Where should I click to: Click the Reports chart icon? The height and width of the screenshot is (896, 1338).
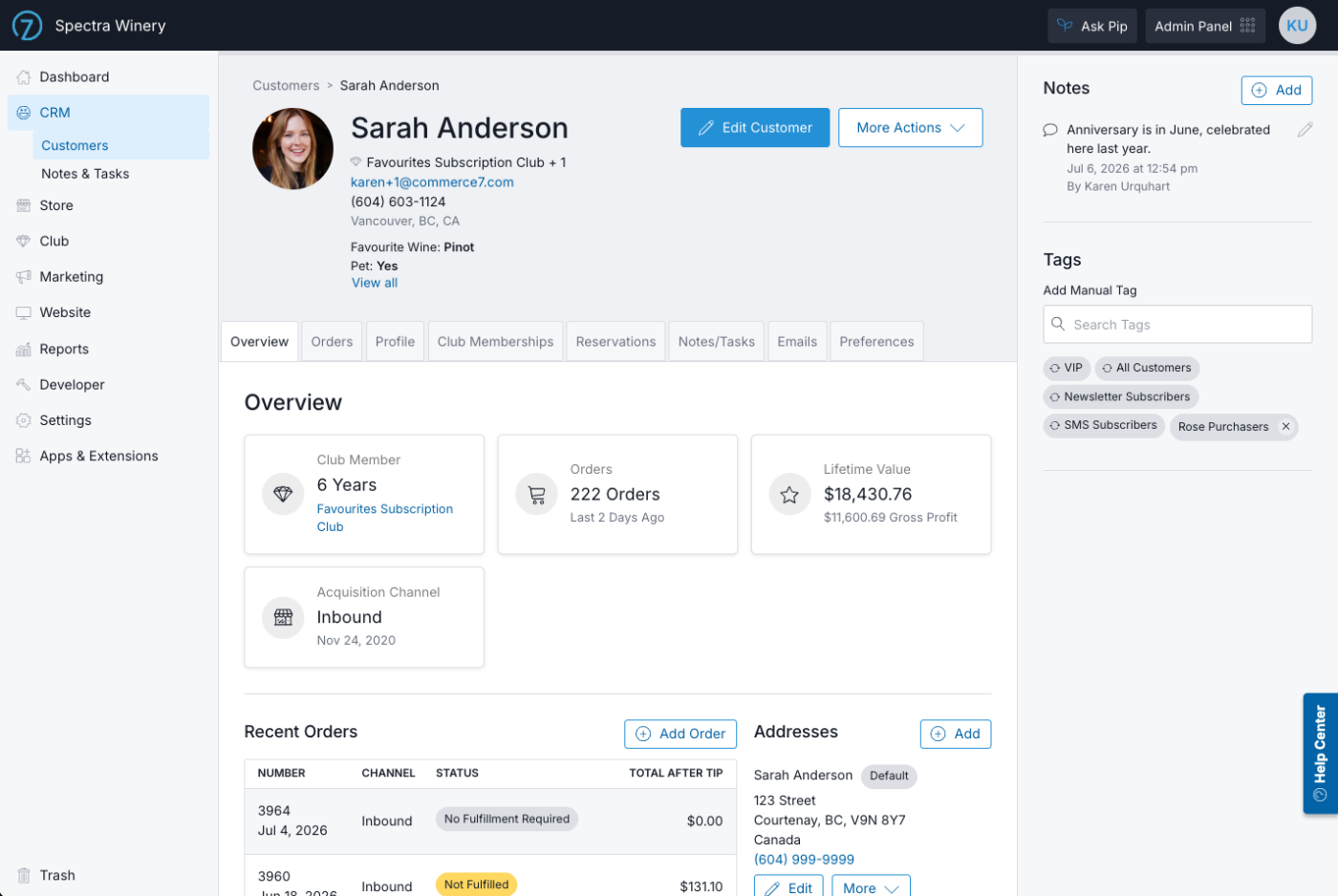pos(24,350)
